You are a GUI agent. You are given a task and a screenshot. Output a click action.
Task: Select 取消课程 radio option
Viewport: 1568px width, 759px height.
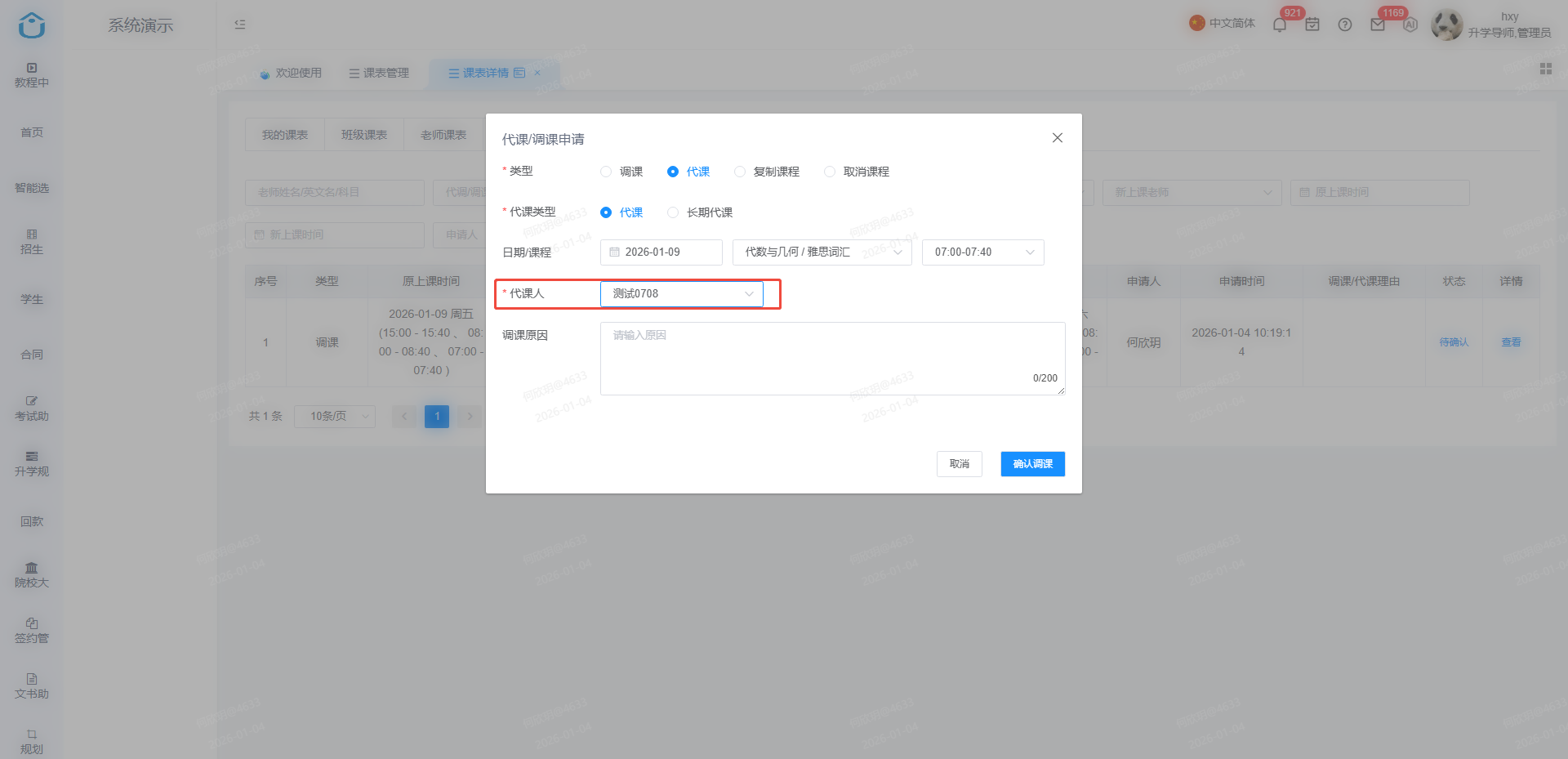(x=830, y=172)
